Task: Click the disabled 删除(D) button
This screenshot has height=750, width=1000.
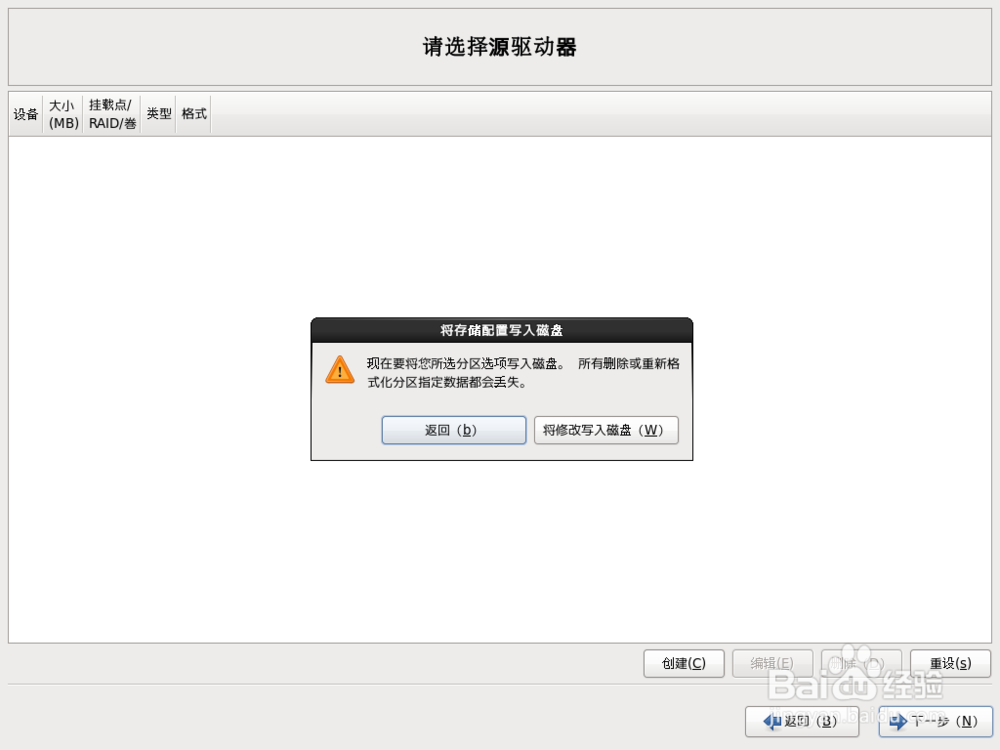Action: [x=861, y=663]
